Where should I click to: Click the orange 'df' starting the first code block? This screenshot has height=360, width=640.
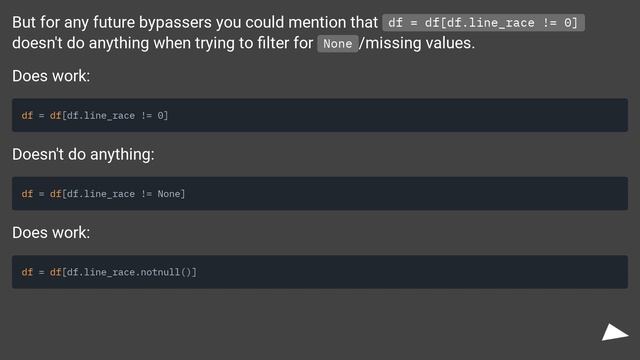[27, 116]
